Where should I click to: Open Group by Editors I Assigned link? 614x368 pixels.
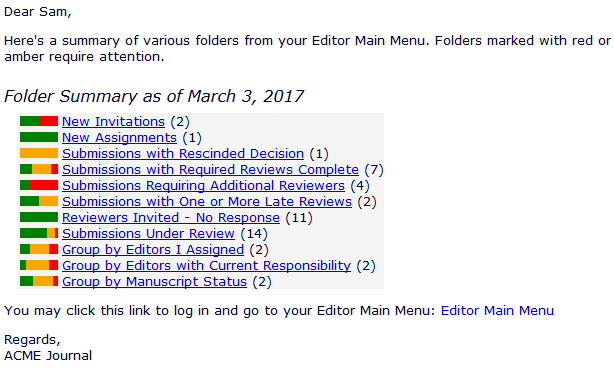tap(153, 250)
